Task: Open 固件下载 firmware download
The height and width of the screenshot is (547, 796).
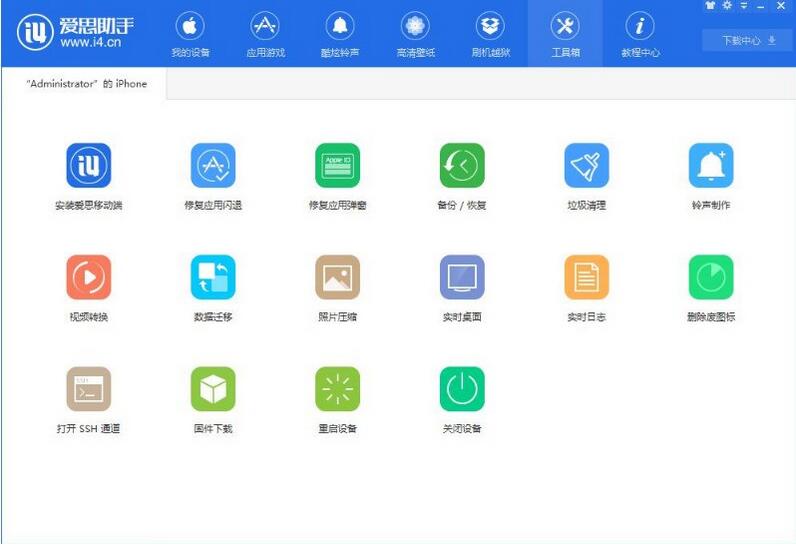Action: 213,390
